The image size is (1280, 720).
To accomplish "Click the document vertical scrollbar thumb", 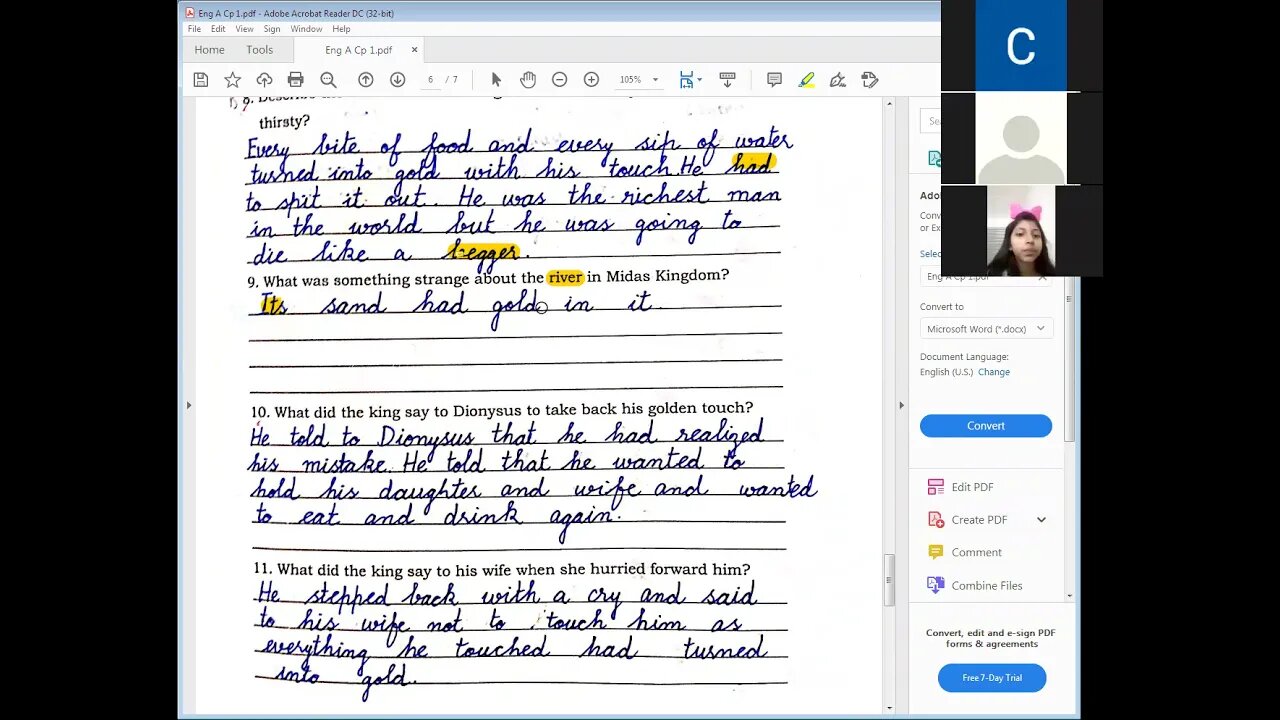I will point(889,581).
